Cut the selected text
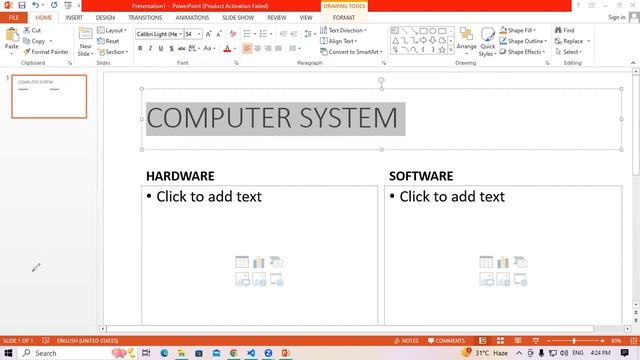The width and height of the screenshot is (640, 360). click(x=32, y=30)
